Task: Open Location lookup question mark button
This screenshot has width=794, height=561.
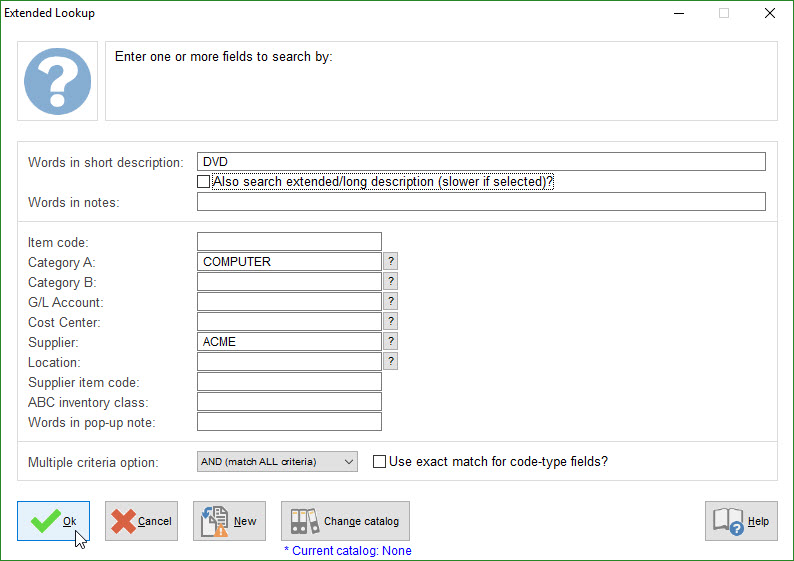Action: (391, 361)
